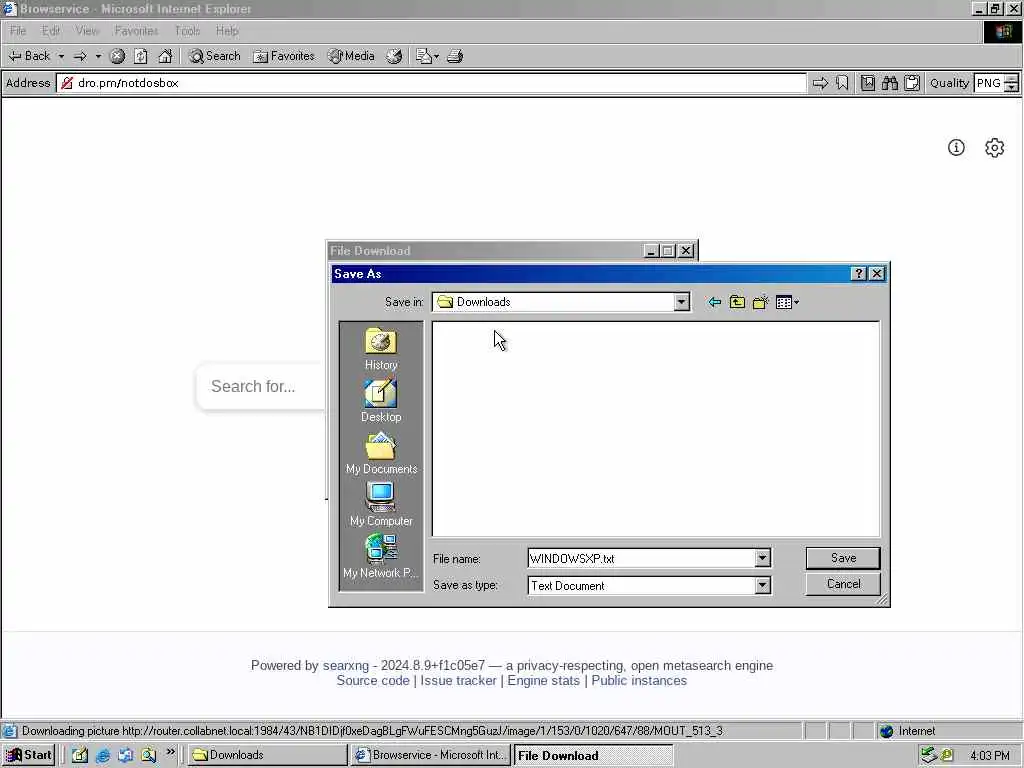Expand quick launch overflow chevron
The width and height of the screenshot is (1024, 768).
(170, 752)
